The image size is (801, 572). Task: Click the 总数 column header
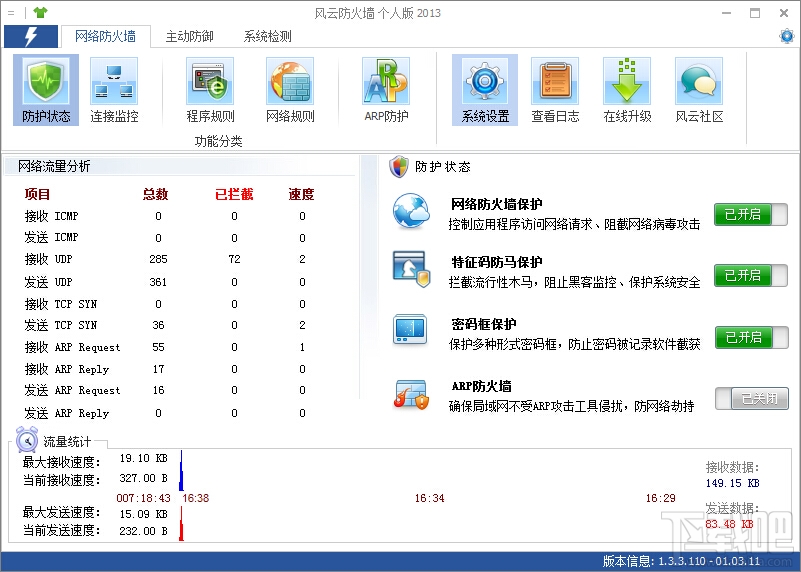[156, 194]
